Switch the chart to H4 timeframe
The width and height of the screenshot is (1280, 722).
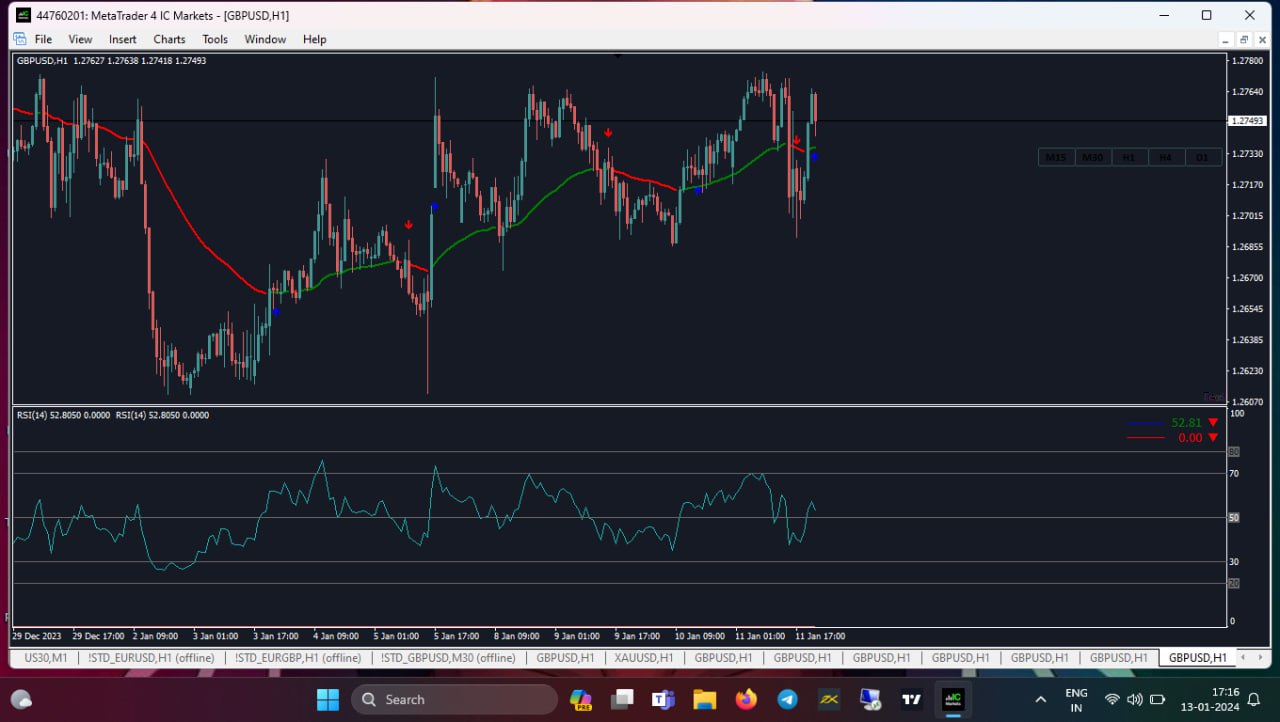point(1166,157)
